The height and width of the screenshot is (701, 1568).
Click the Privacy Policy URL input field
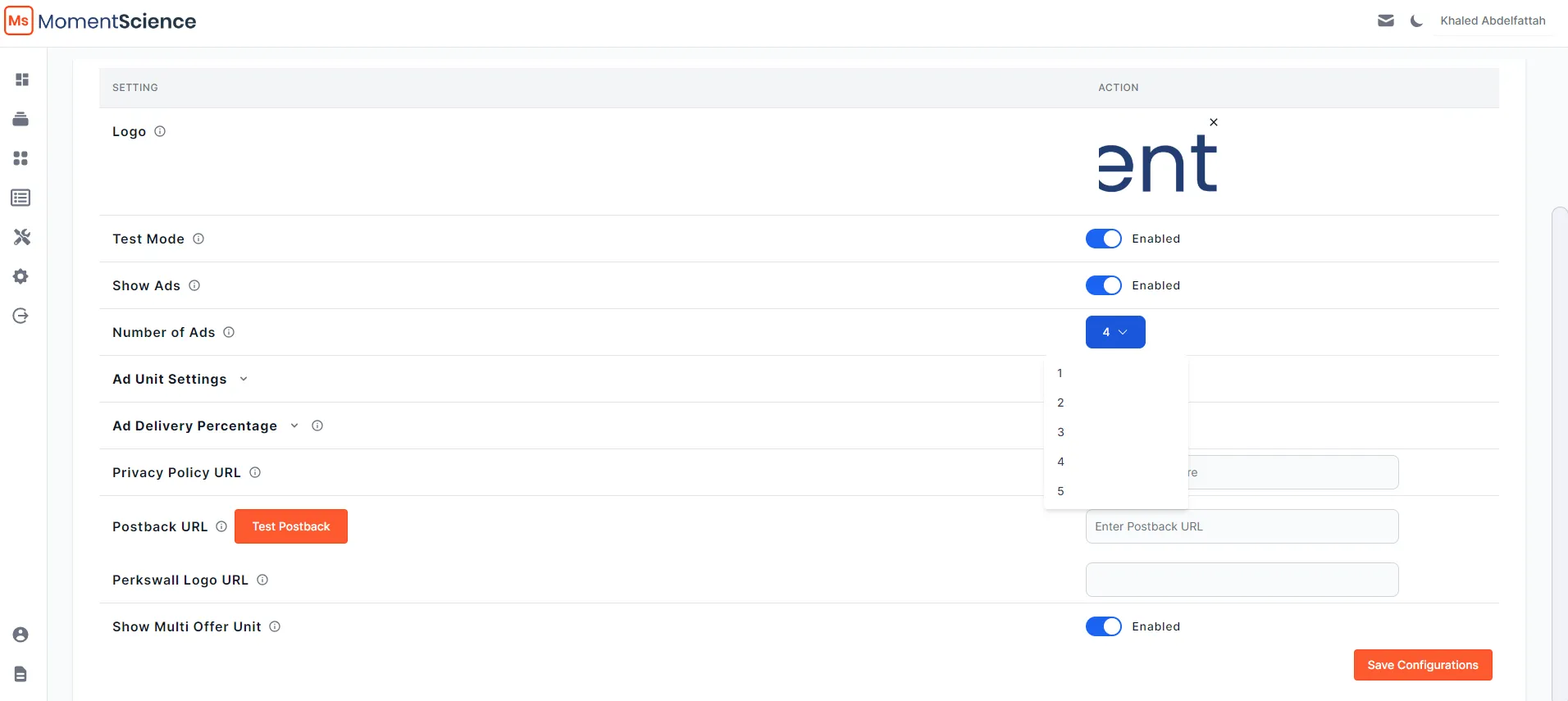coord(1292,472)
